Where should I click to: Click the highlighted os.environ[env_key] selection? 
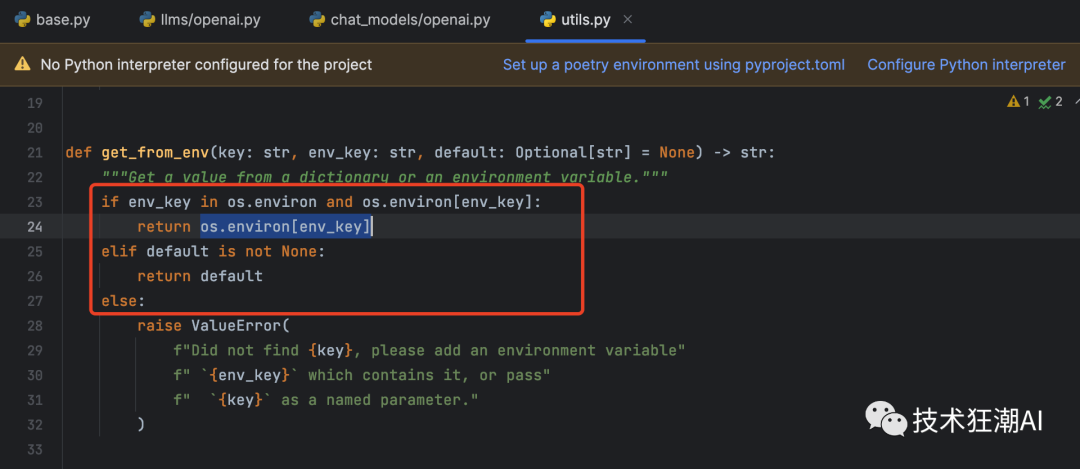point(286,227)
